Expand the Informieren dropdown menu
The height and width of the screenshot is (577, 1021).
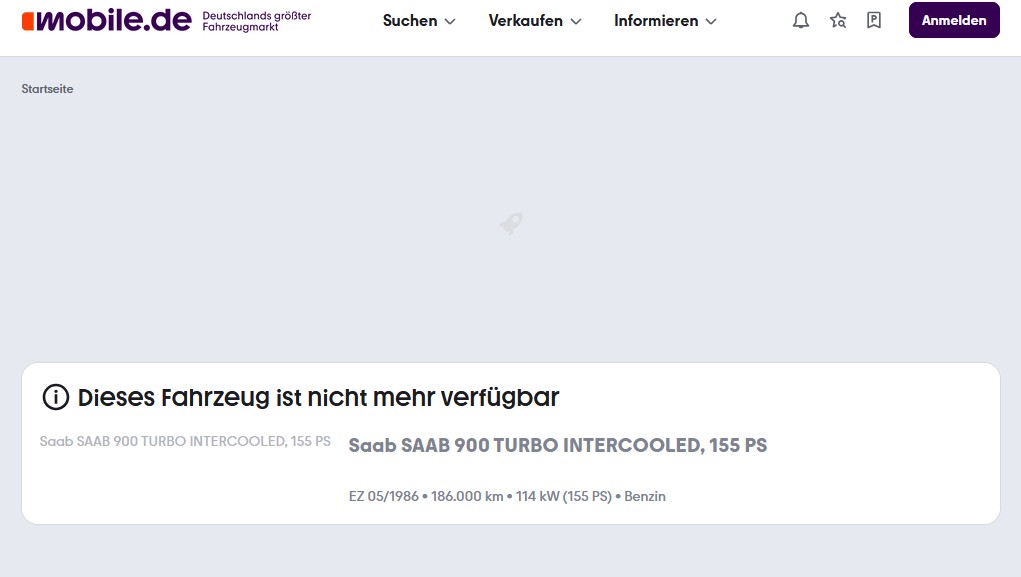click(665, 21)
